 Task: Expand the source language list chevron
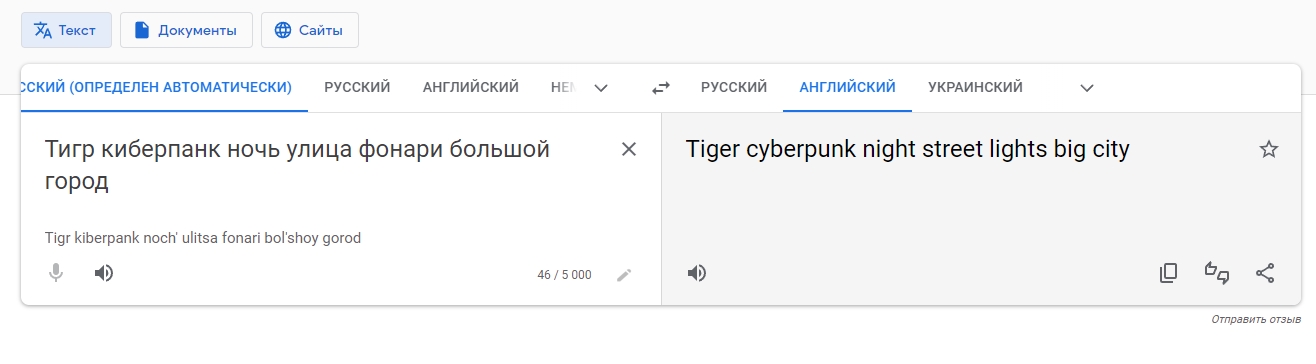point(601,88)
